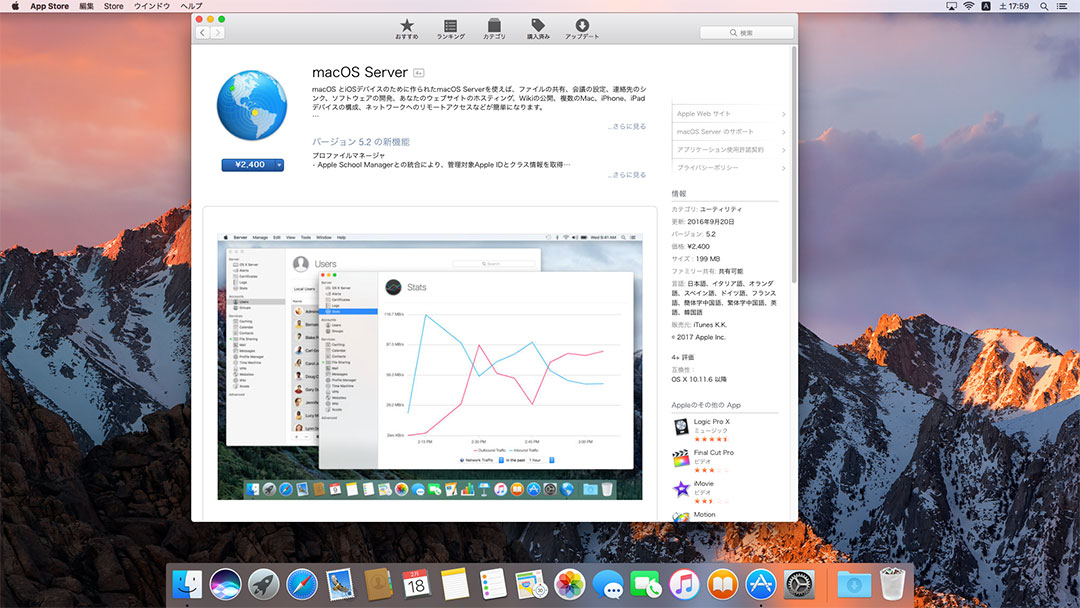Open System Preferences from the Dock

[x=799, y=585]
